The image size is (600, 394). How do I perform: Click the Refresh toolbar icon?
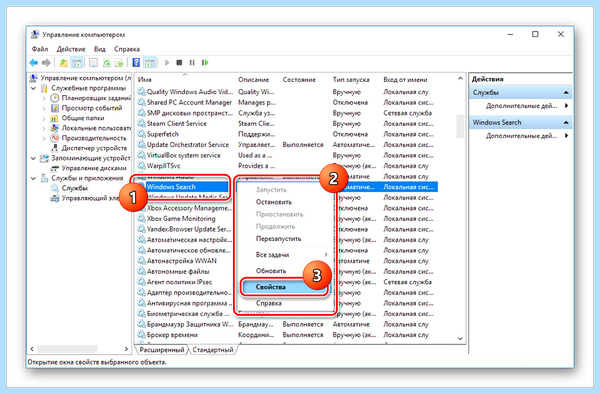[x=106, y=62]
